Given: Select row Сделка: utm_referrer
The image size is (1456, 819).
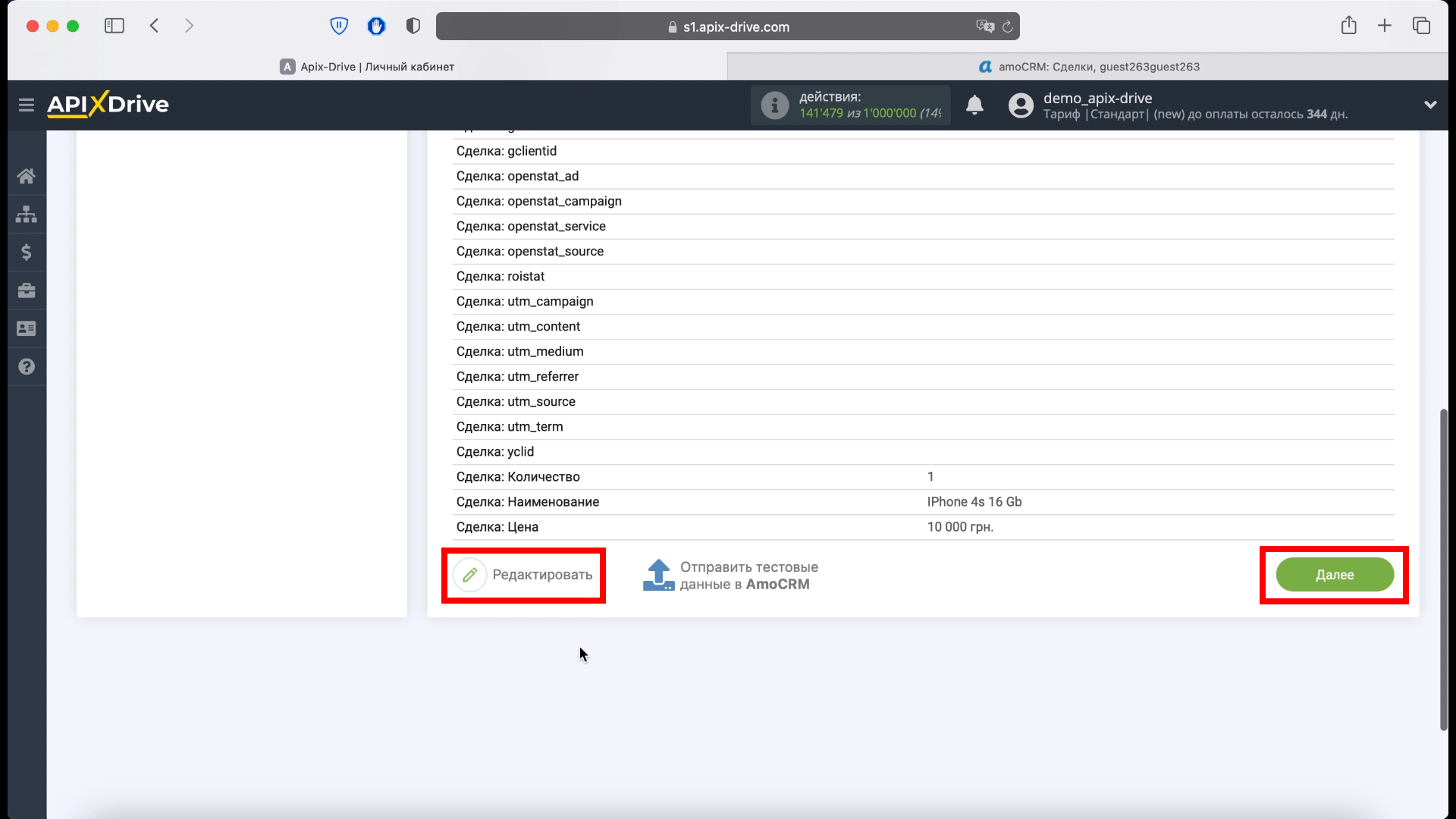Looking at the screenshot, I should click(x=923, y=376).
